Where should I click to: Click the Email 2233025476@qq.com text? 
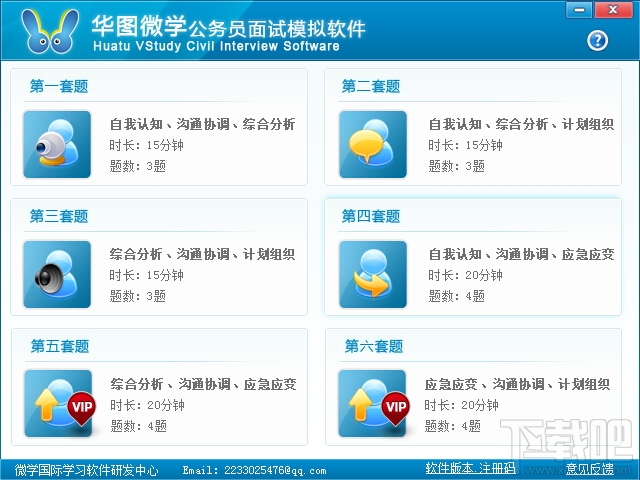(x=255, y=471)
